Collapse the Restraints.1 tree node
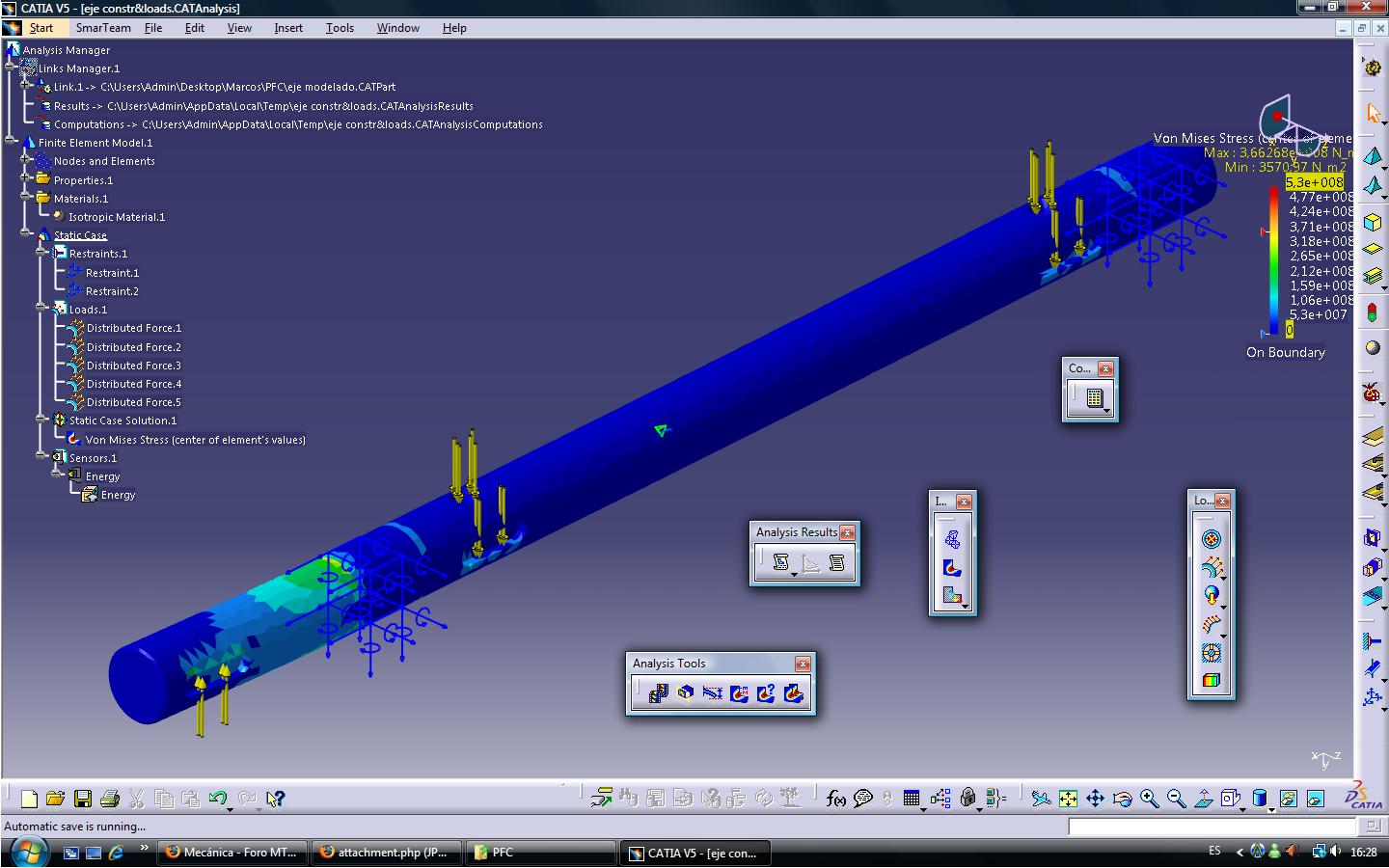Image resolution: width=1389 pixels, height=868 pixels. [x=41, y=253]
